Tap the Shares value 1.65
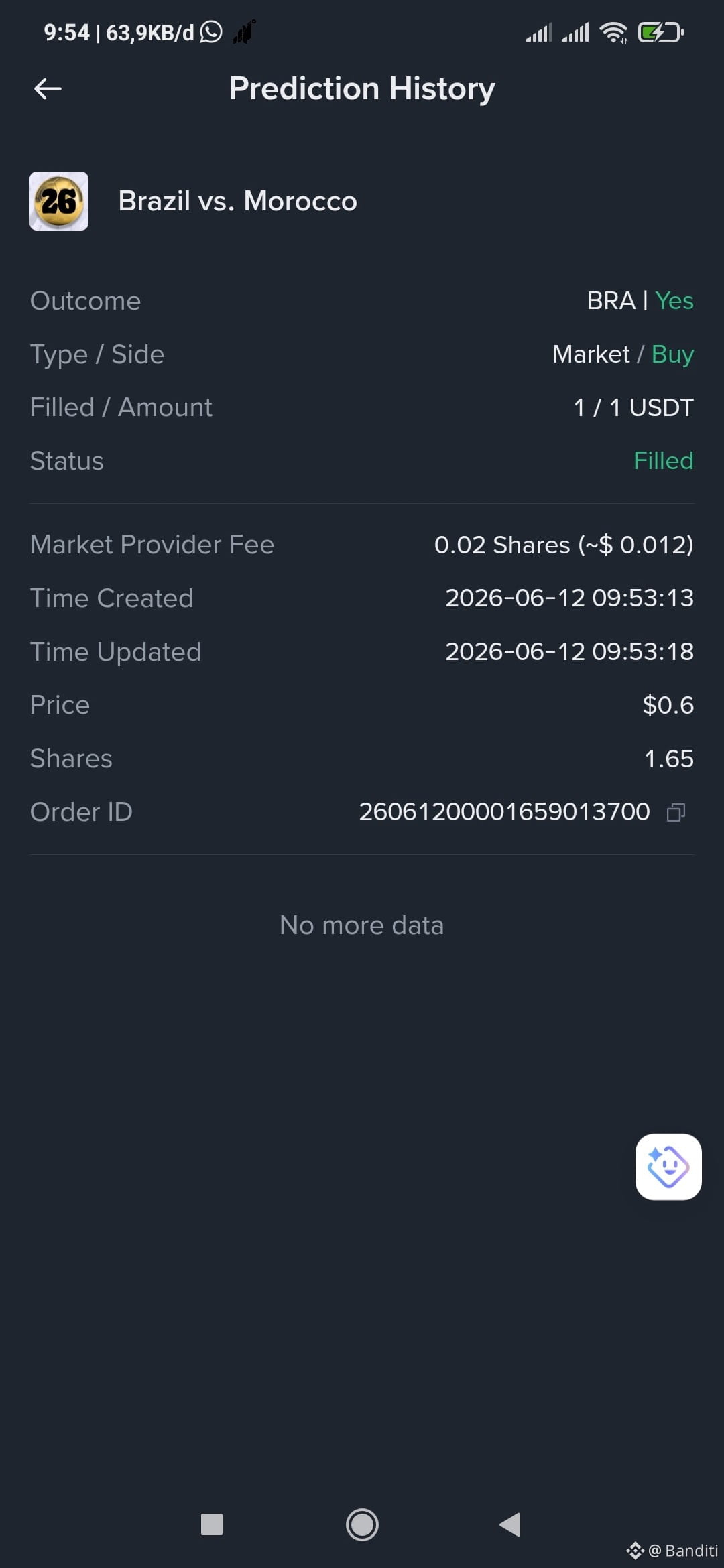Image resolution: width=724 pixels, height=1568 pixels. tap(669, 759)
